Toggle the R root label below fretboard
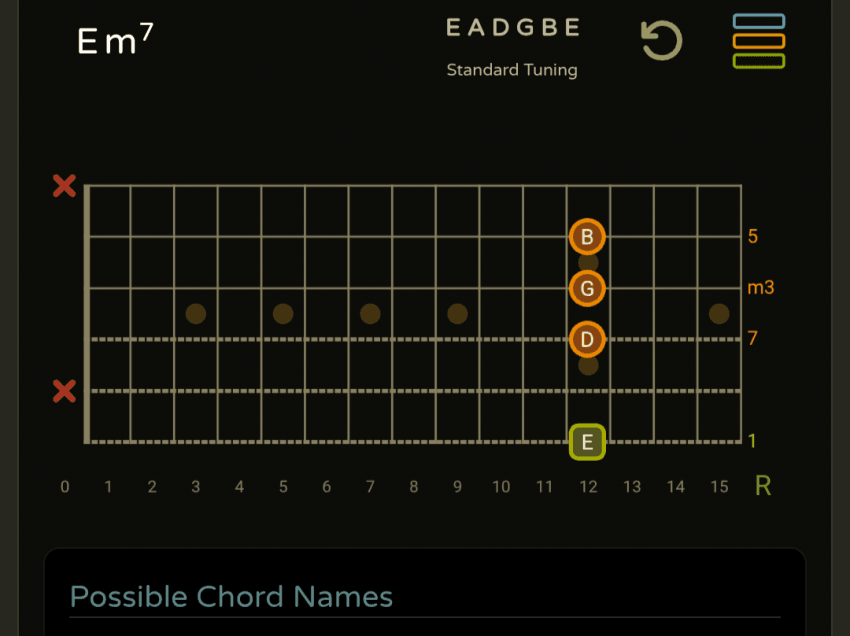Viewport: 850px width, 636px height. click(763, 486)
